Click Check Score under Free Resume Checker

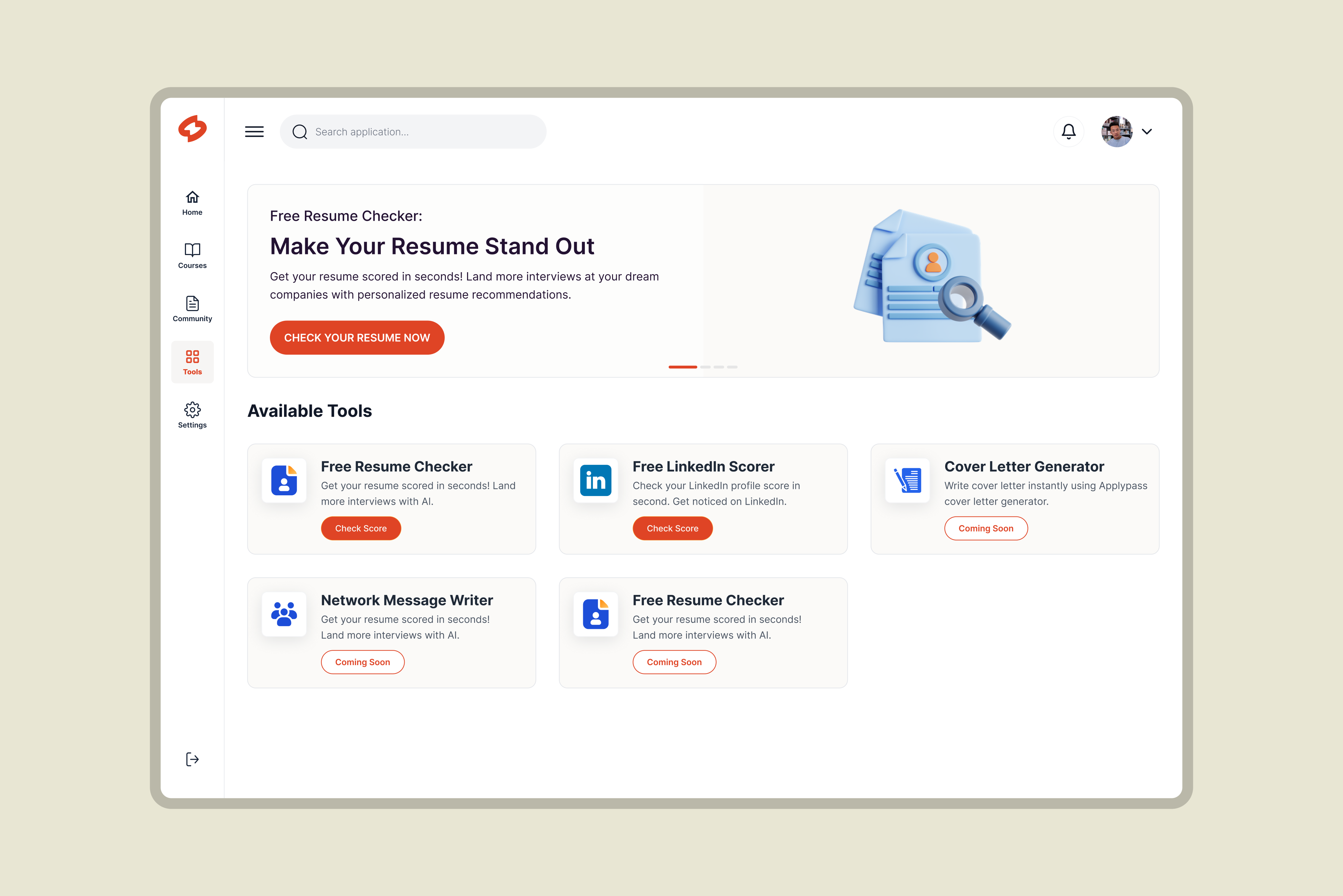pyautogui.click(x=361, y=529)
